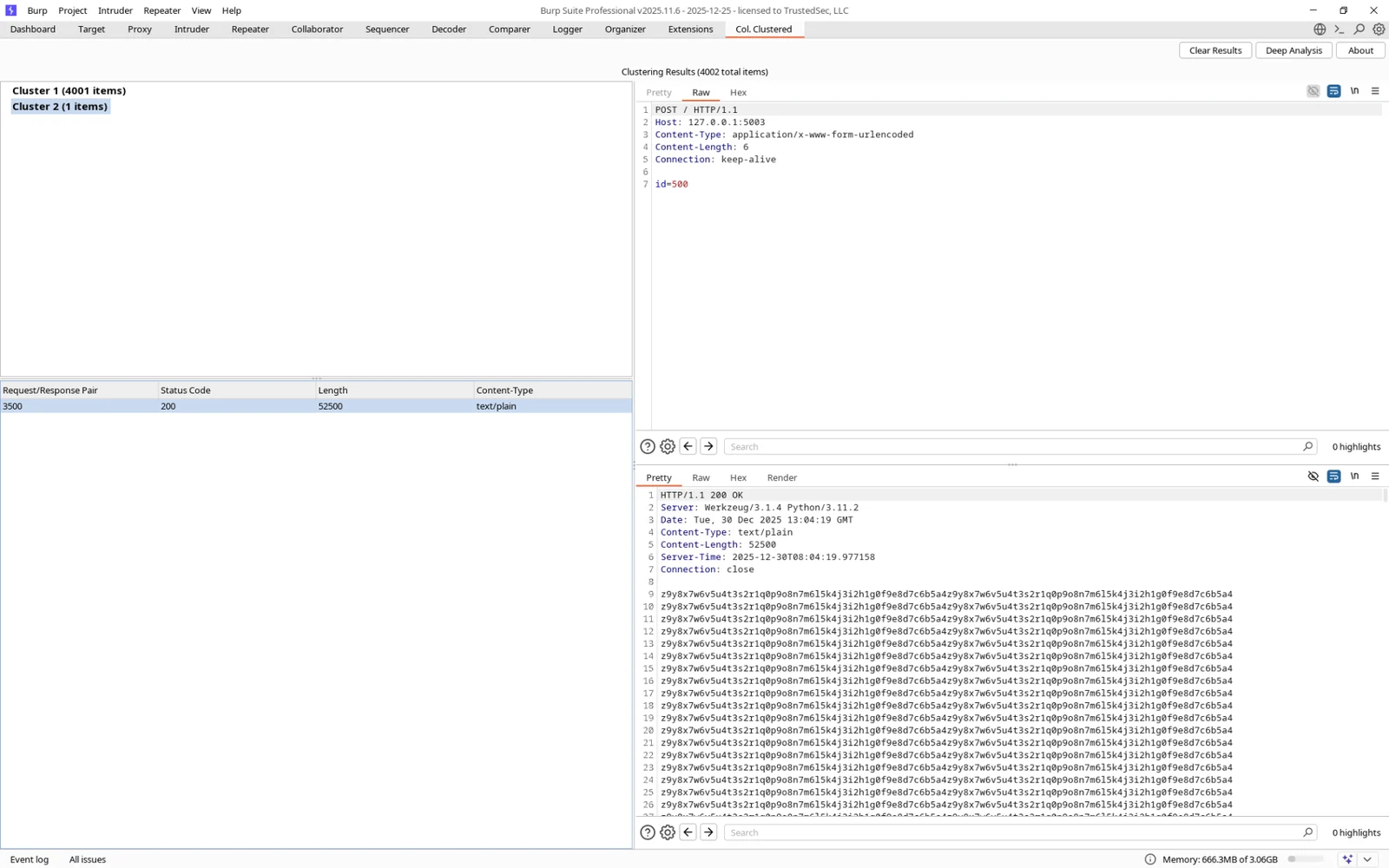Open Event log in status bar

(30, 859)
